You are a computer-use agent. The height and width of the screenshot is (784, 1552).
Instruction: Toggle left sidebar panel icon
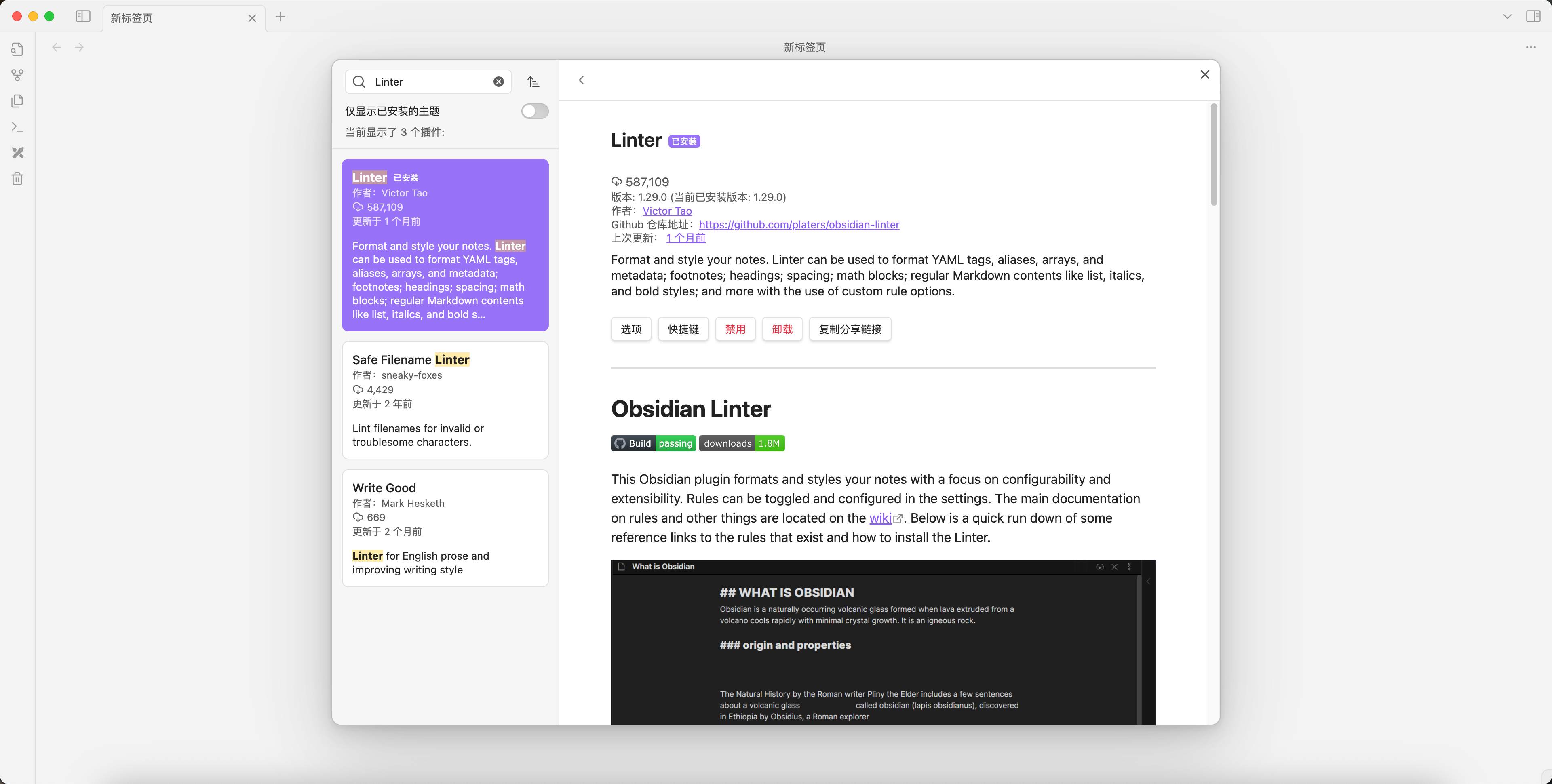(83, 16)
